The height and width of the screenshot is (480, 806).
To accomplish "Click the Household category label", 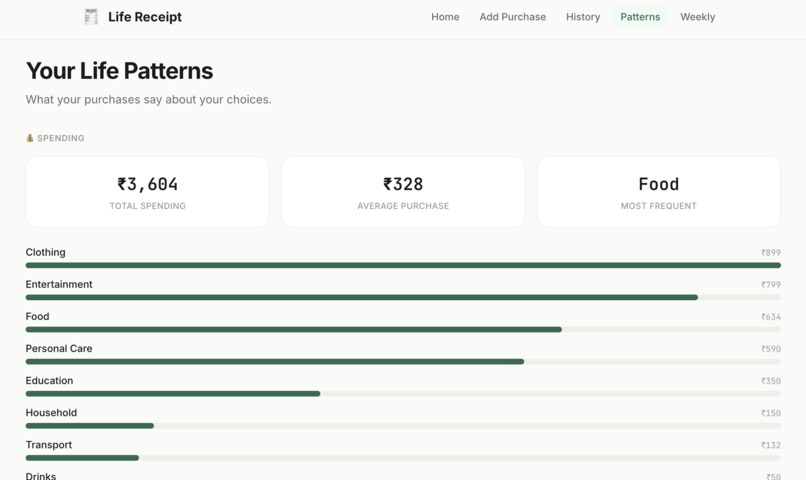I will click(51, 413).
